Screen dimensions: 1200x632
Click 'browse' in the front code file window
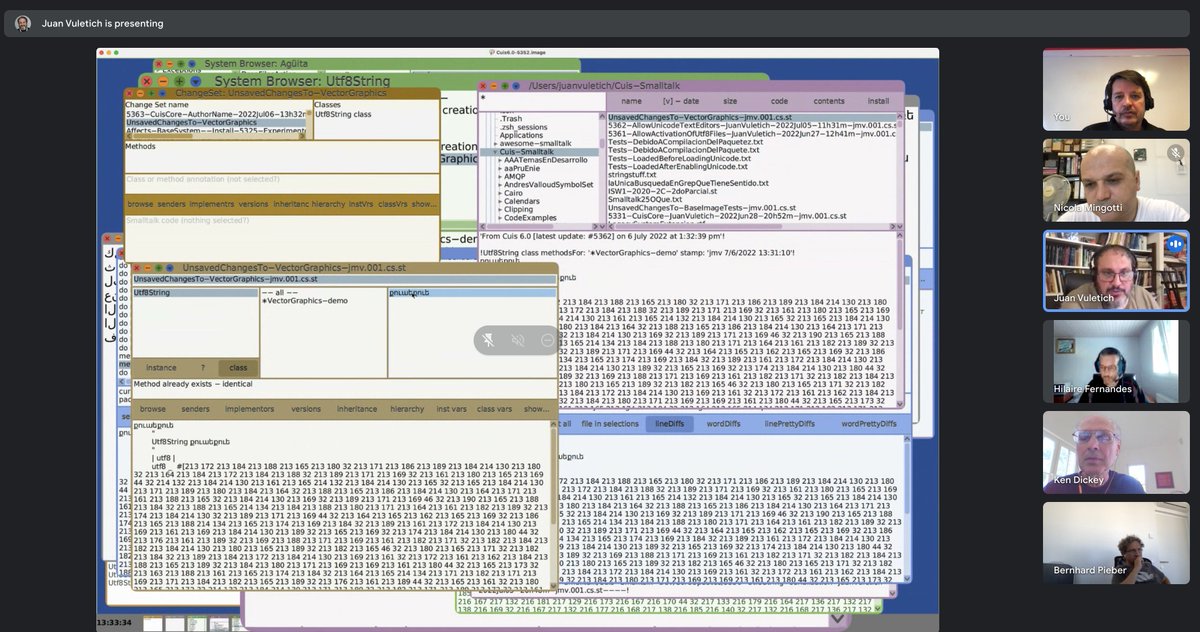point(153,409)
